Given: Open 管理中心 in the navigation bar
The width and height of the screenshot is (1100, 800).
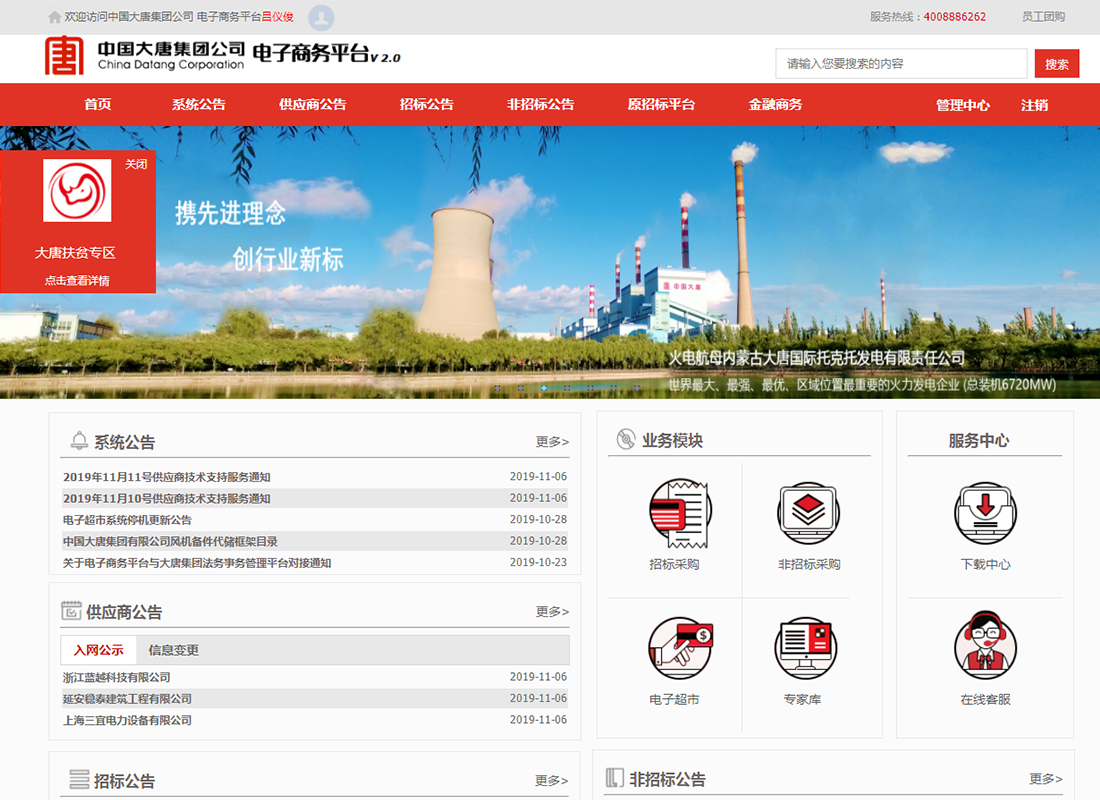Looking at the screenshot, I should point(962,105).
